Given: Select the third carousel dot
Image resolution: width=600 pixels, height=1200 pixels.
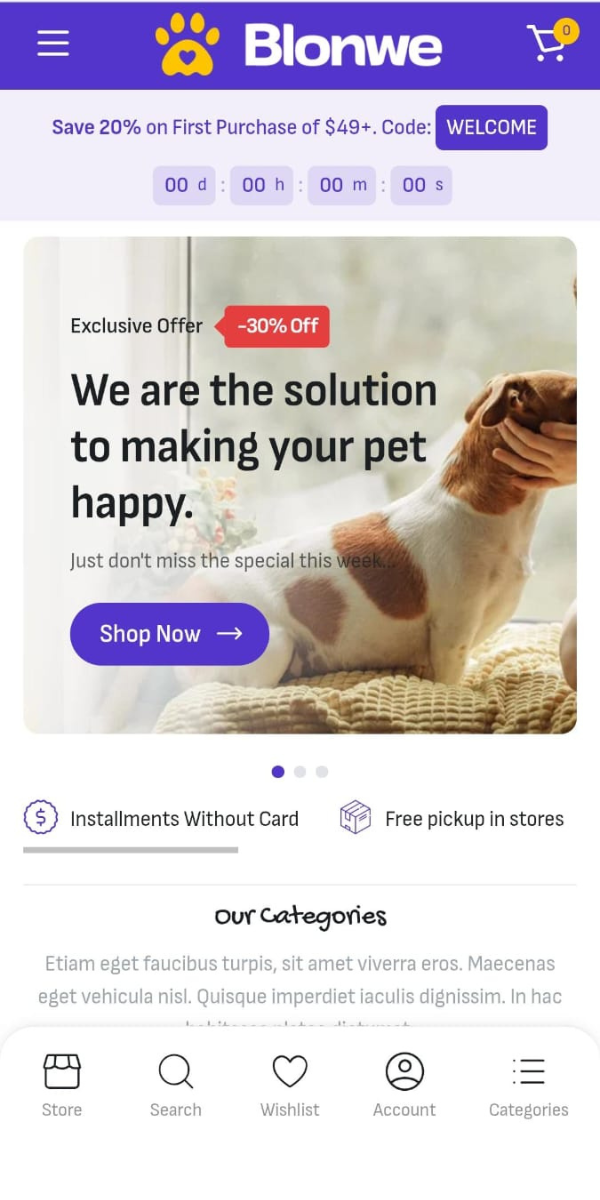Looking at the screenshot, I should point(322,771).
